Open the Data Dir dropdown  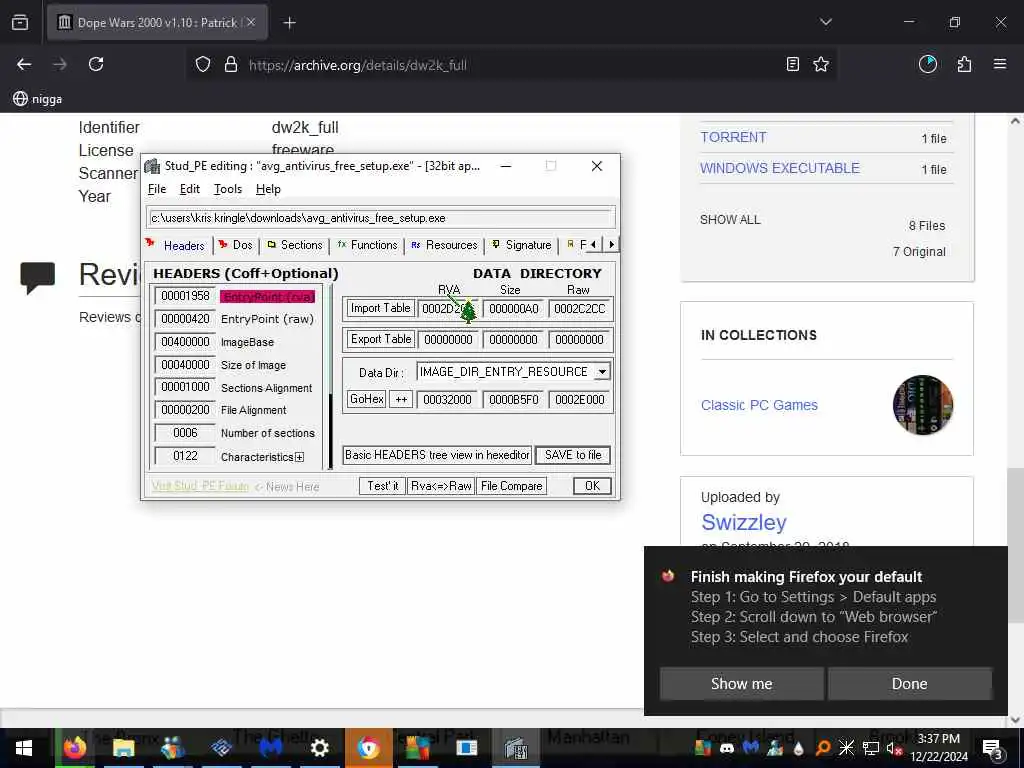(602, 372)
